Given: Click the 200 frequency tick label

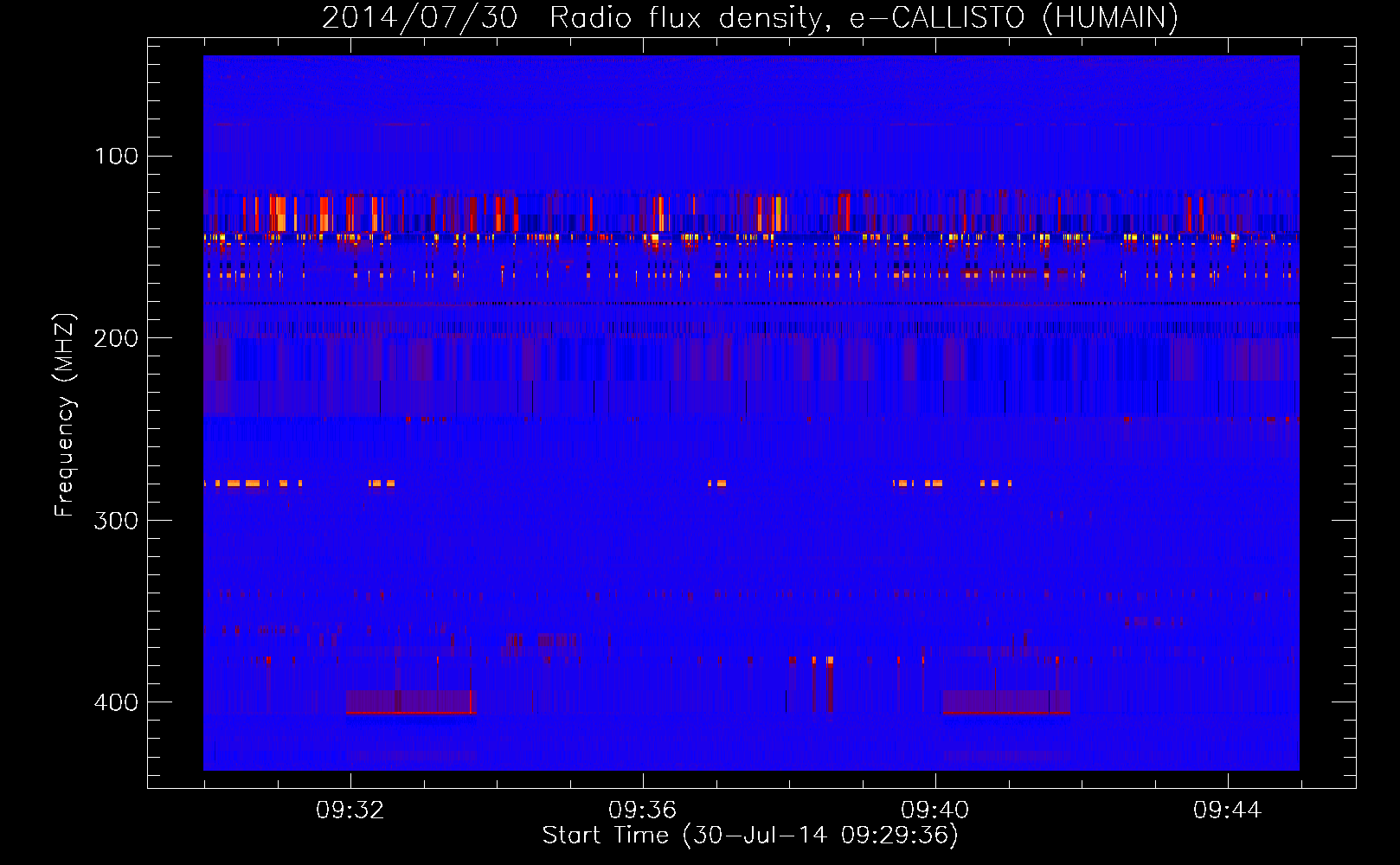Looking at the screenshot, I should 117,338.
